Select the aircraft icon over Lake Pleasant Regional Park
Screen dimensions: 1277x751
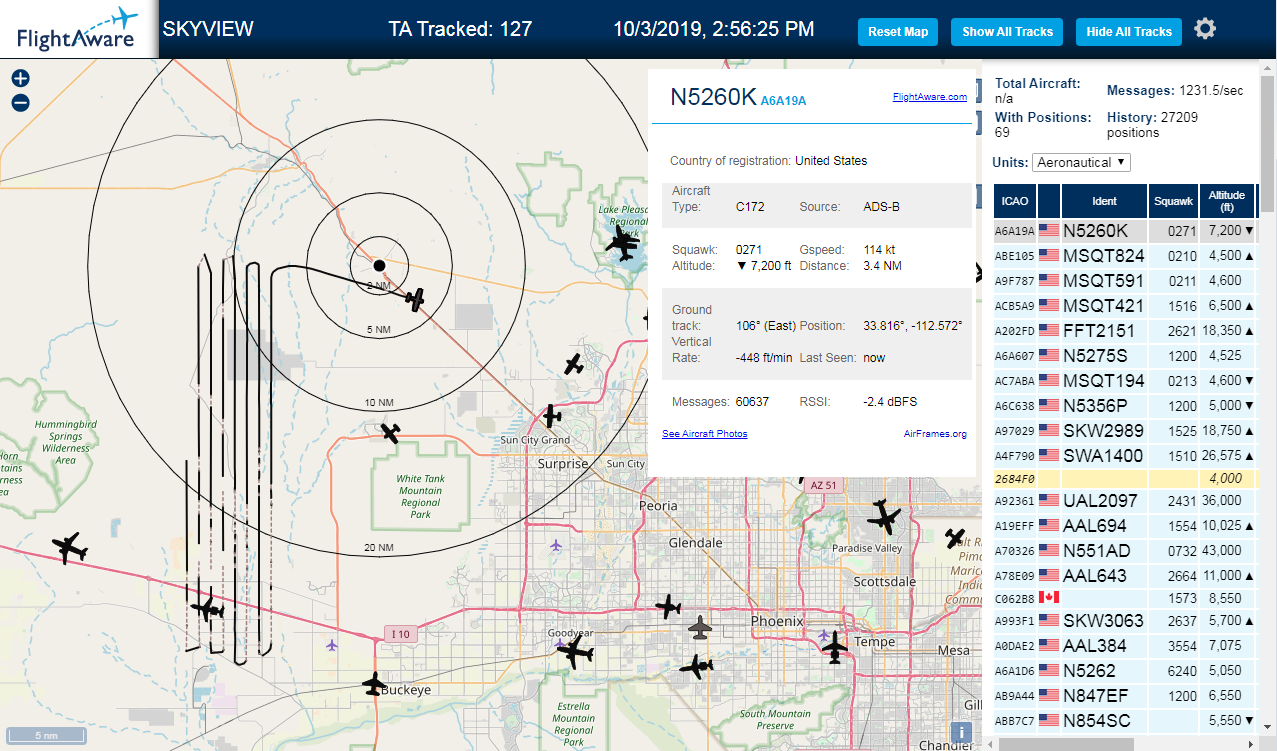point(623,241)
